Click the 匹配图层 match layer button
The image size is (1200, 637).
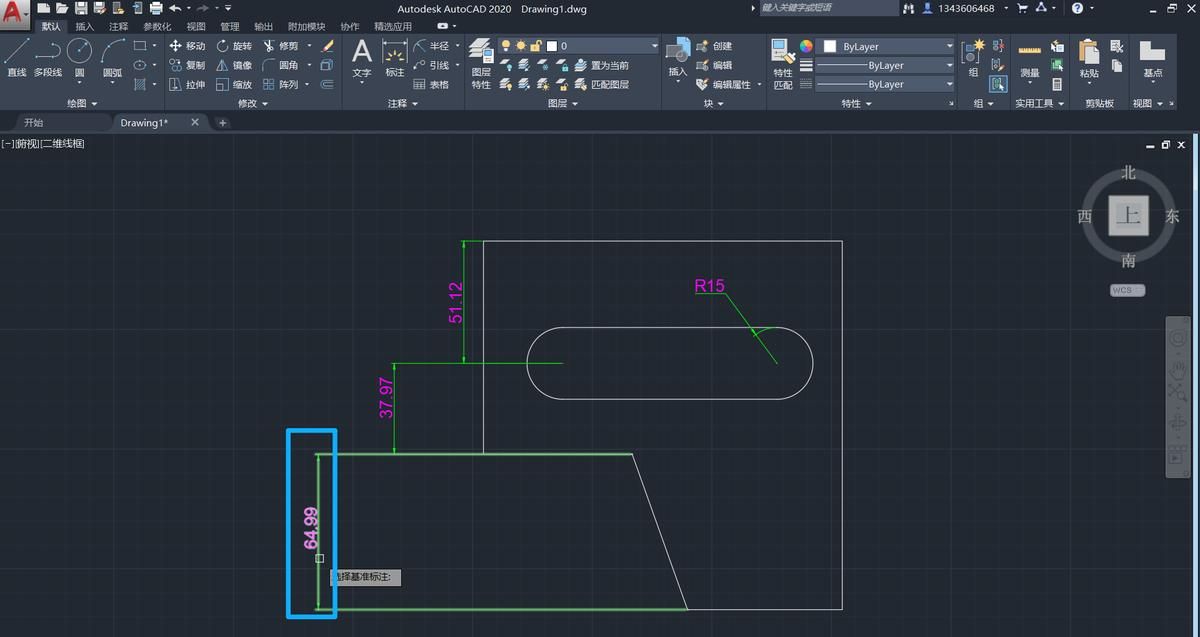coord(609,84)
